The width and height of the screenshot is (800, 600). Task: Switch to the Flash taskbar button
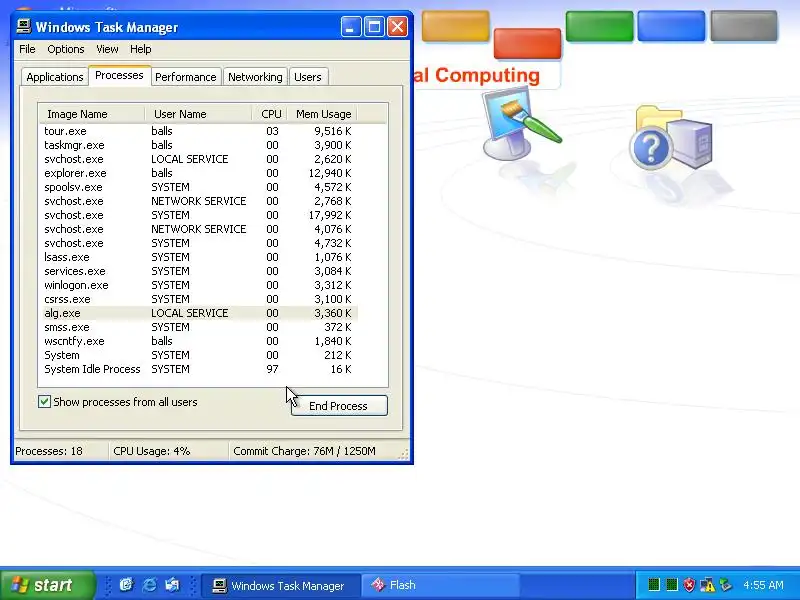tap(440, 585)
